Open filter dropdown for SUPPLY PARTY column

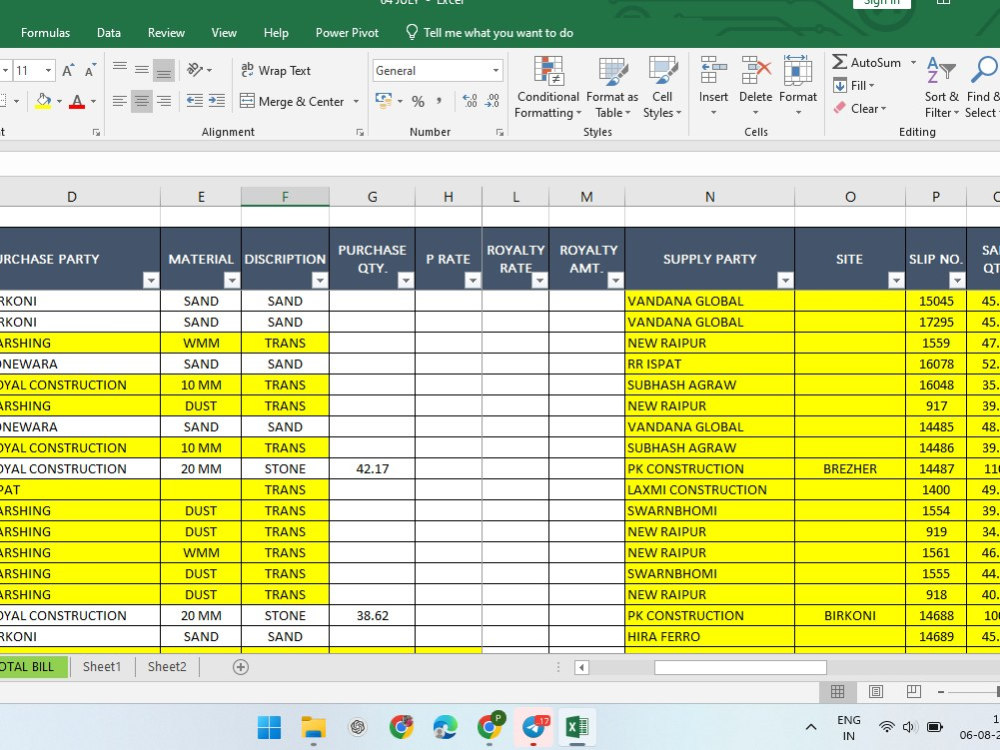point(785,280)
